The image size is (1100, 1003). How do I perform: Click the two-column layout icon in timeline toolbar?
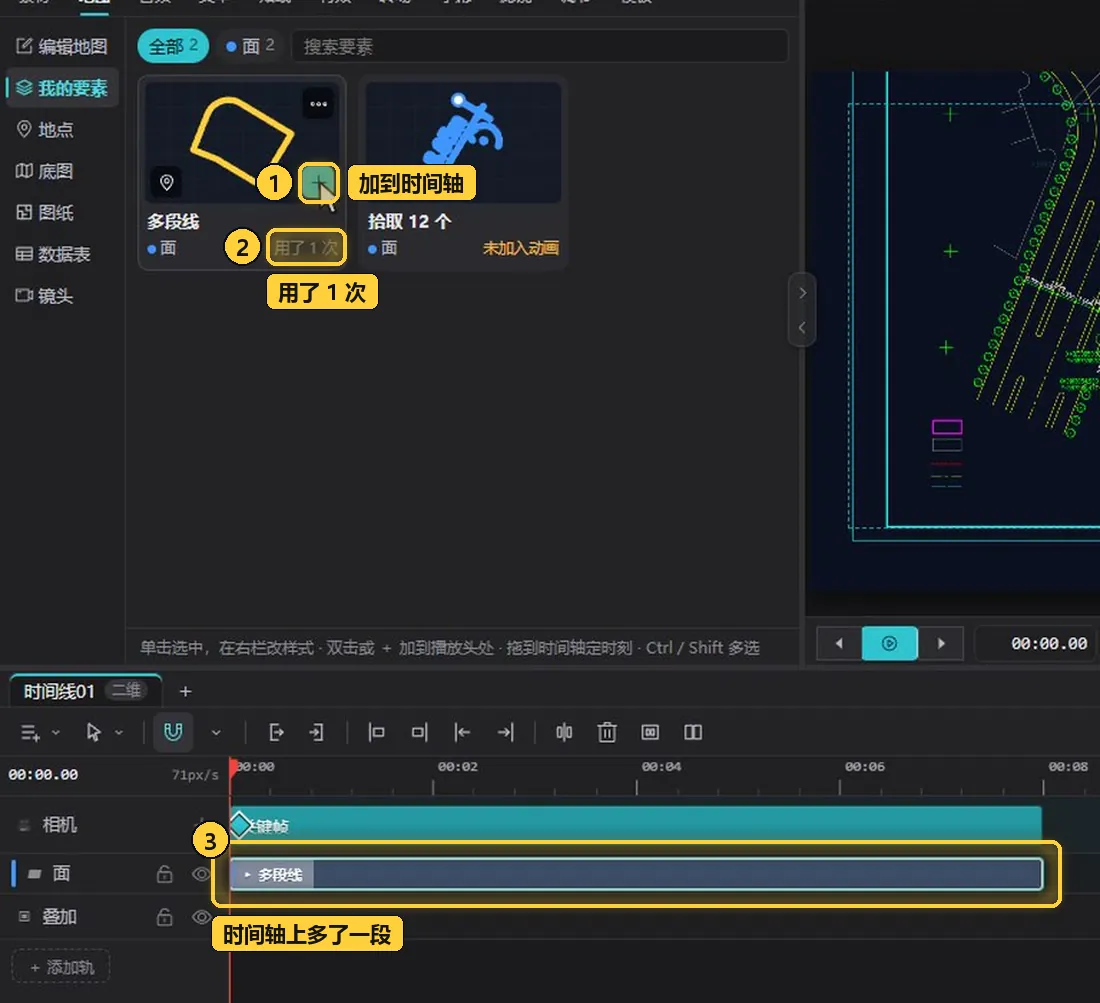[x=693, y=733]
